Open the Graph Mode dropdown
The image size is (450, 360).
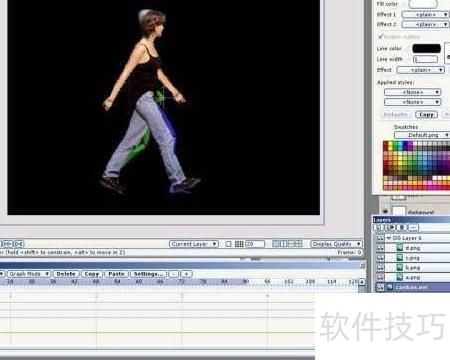(x=28, y=274)
